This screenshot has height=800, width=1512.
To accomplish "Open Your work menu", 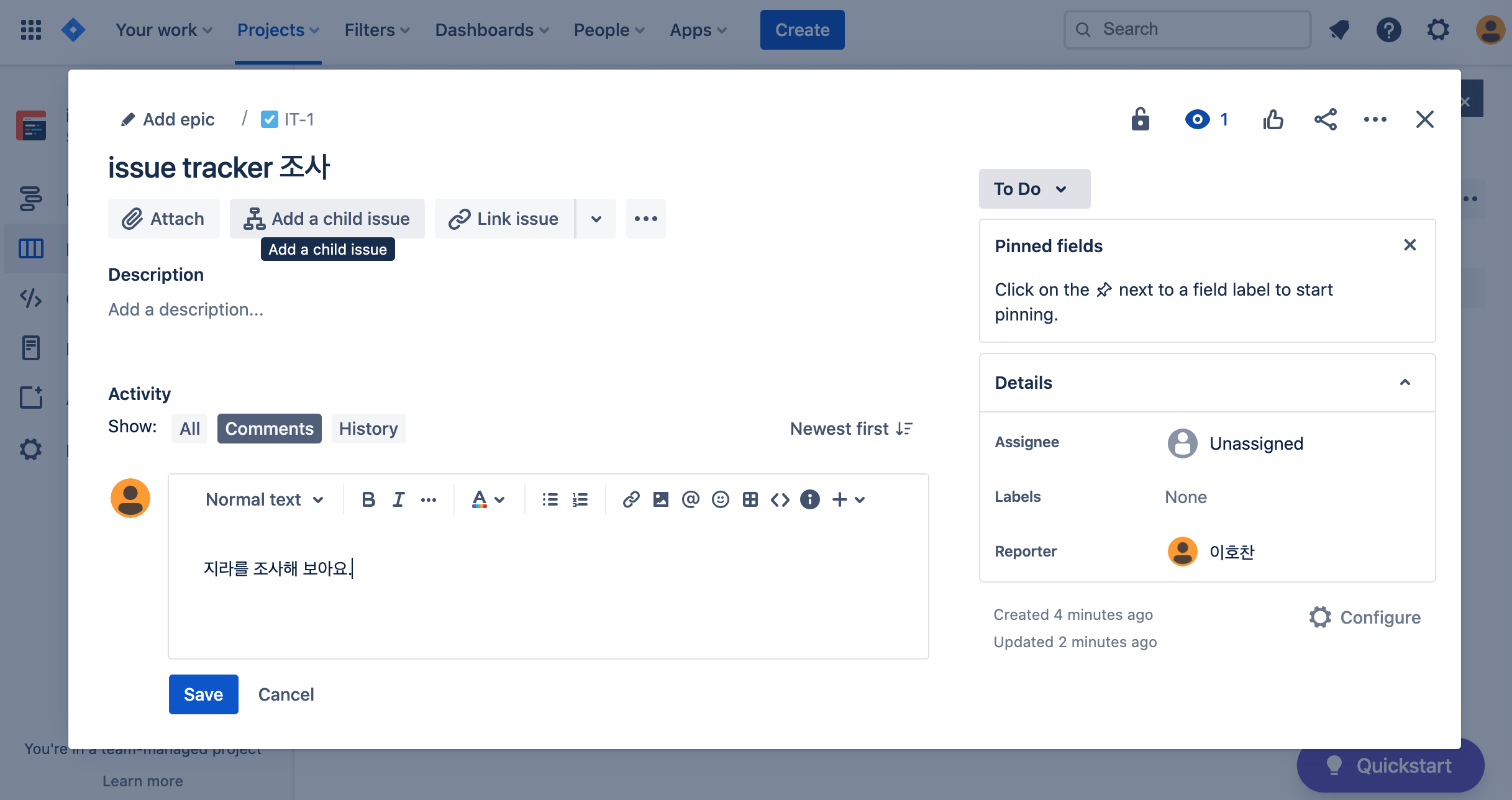I will pyautogui.click(x=164, y=30).
